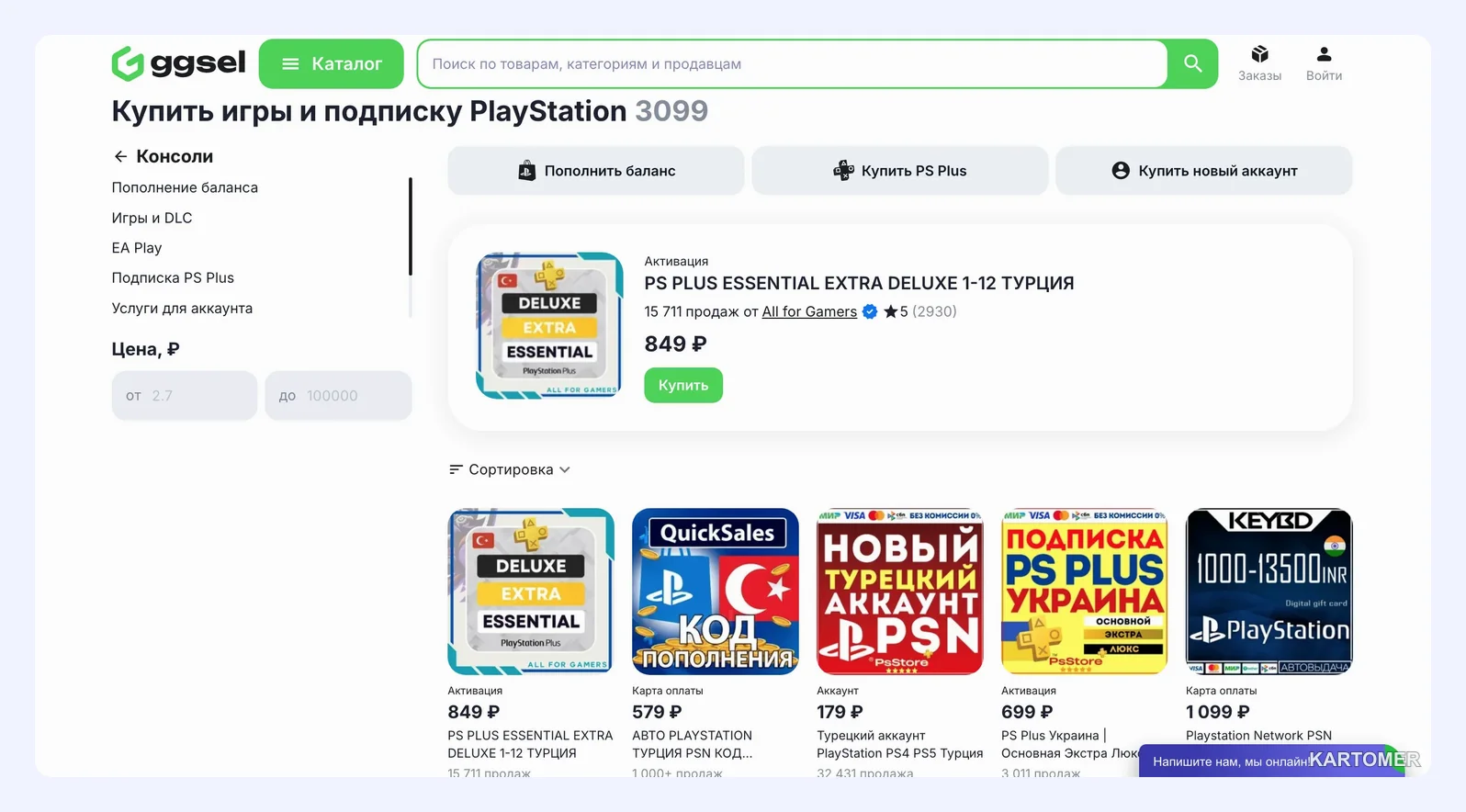
Task: Open the QuickSales код пополнения card image
Action: point(716,592)
